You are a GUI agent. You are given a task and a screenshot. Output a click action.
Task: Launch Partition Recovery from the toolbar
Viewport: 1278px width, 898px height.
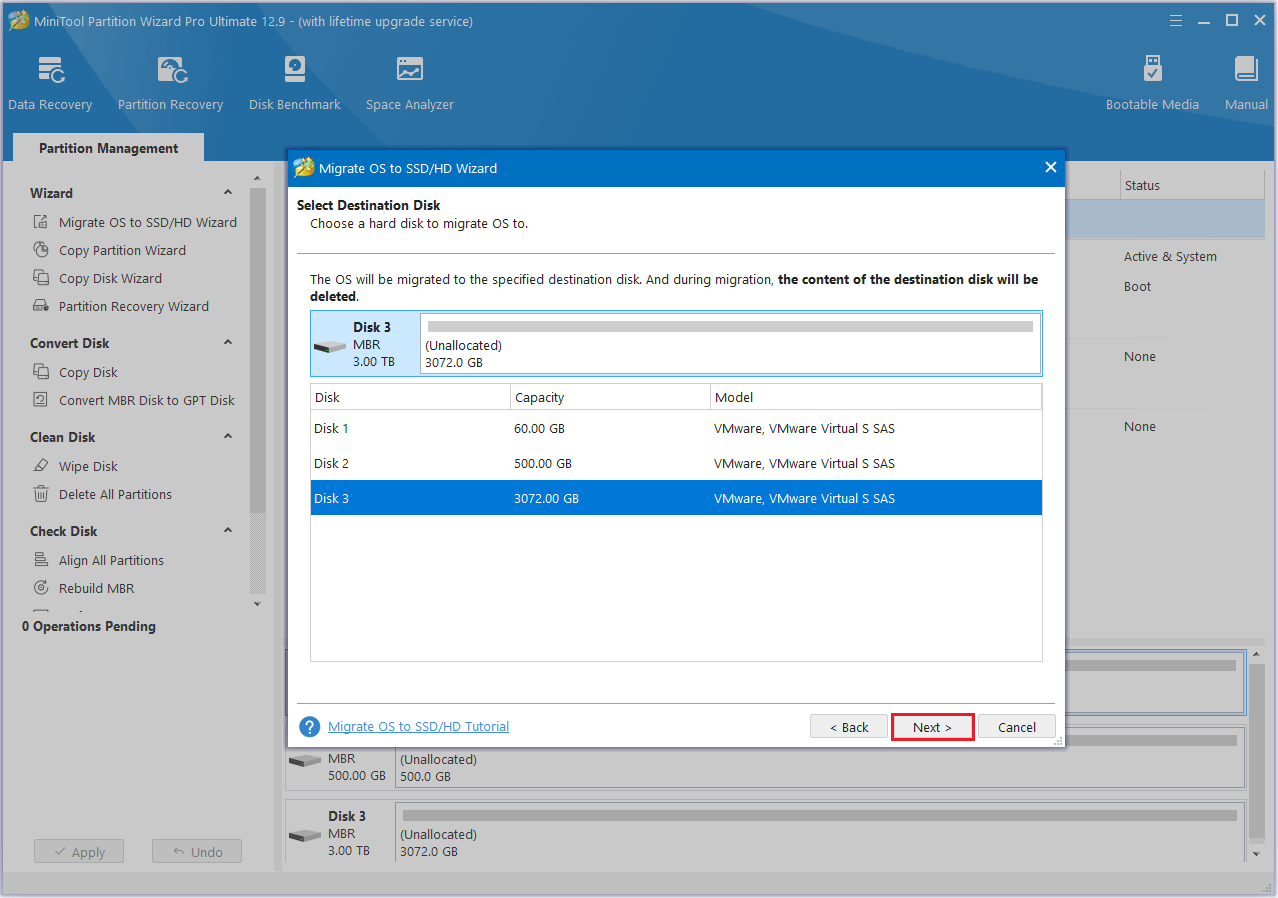(x=170, y=80)
